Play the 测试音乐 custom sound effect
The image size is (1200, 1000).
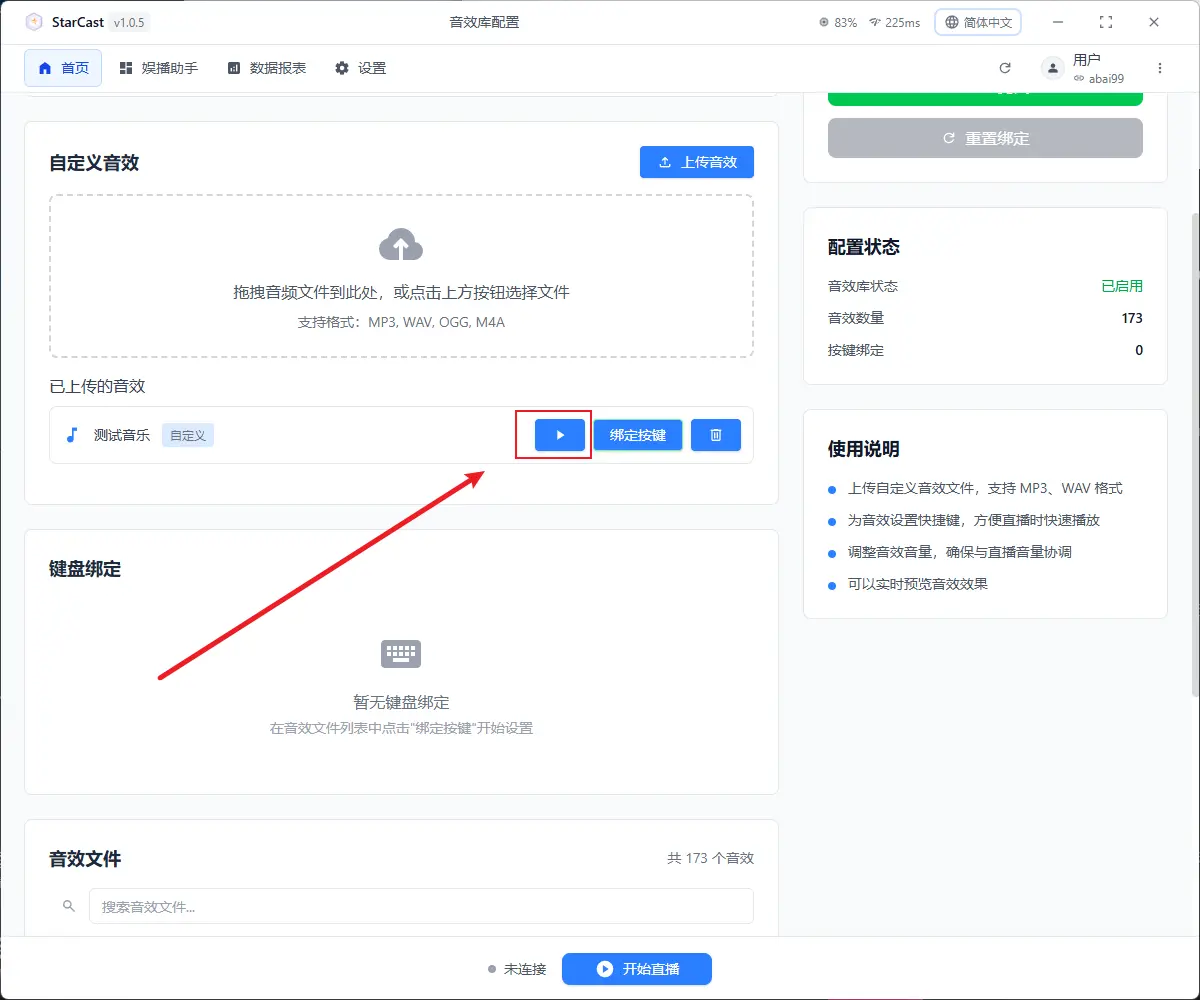(x=559, y=435)
